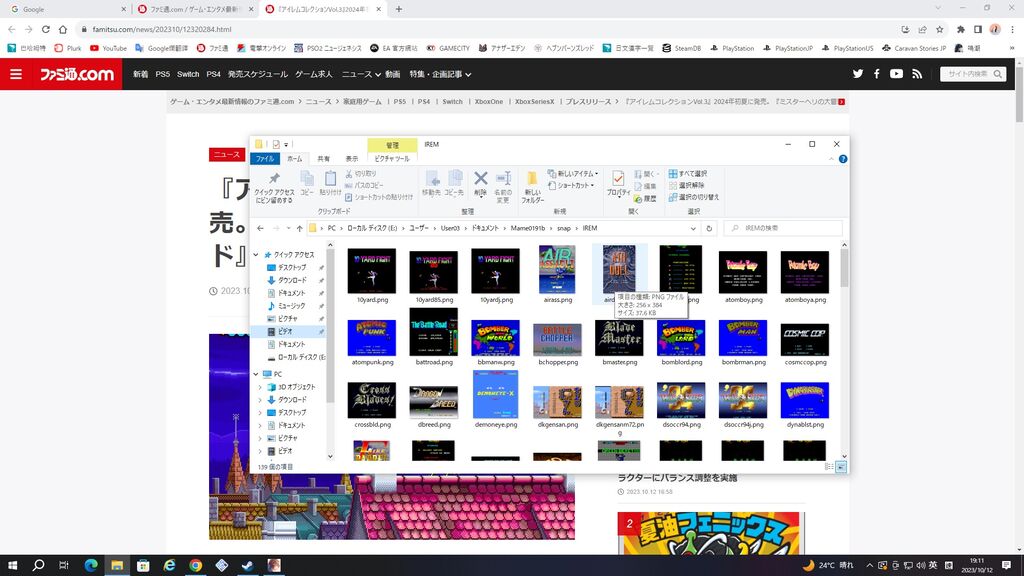Expand Famitsu ニュース navigation dropdown
The width and height of the screenshot is (1024, 576).
tap(361, 74)
